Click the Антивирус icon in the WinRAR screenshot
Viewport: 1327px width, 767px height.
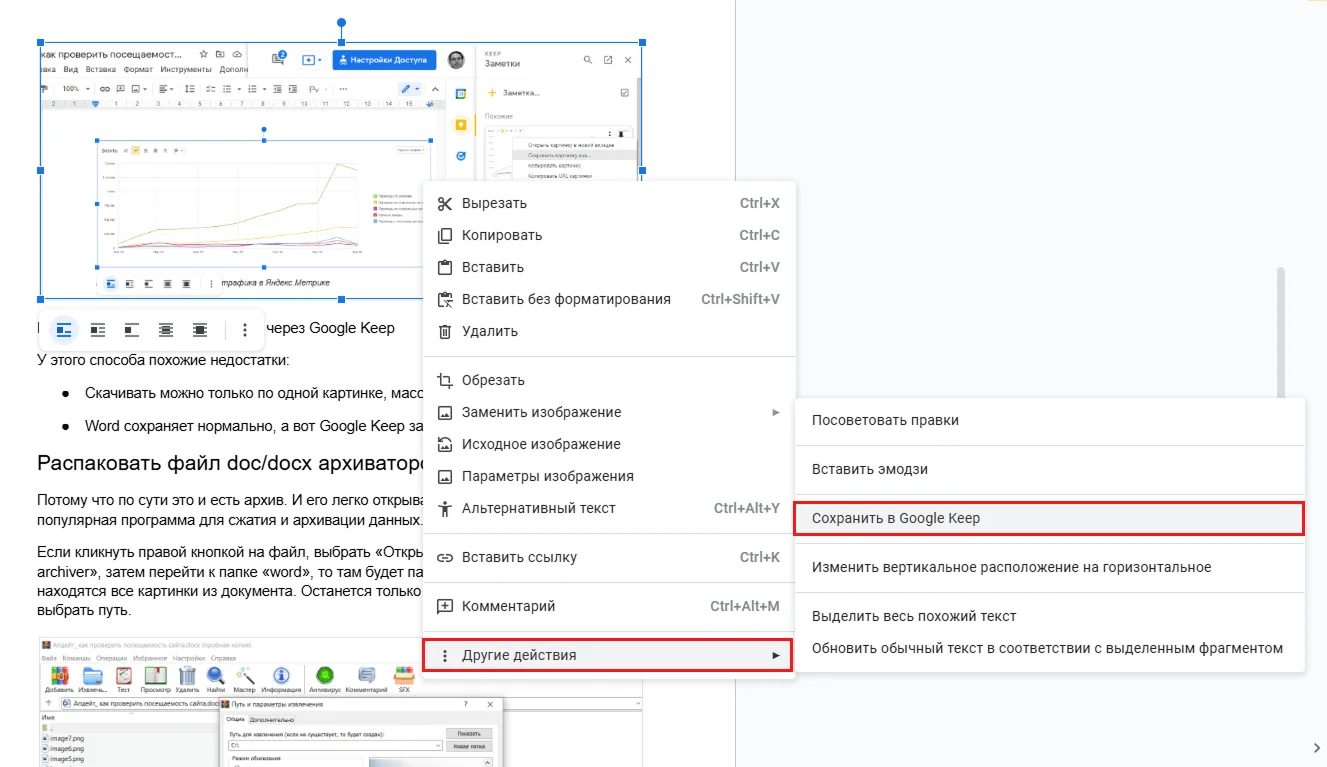[x=324, y=680]
